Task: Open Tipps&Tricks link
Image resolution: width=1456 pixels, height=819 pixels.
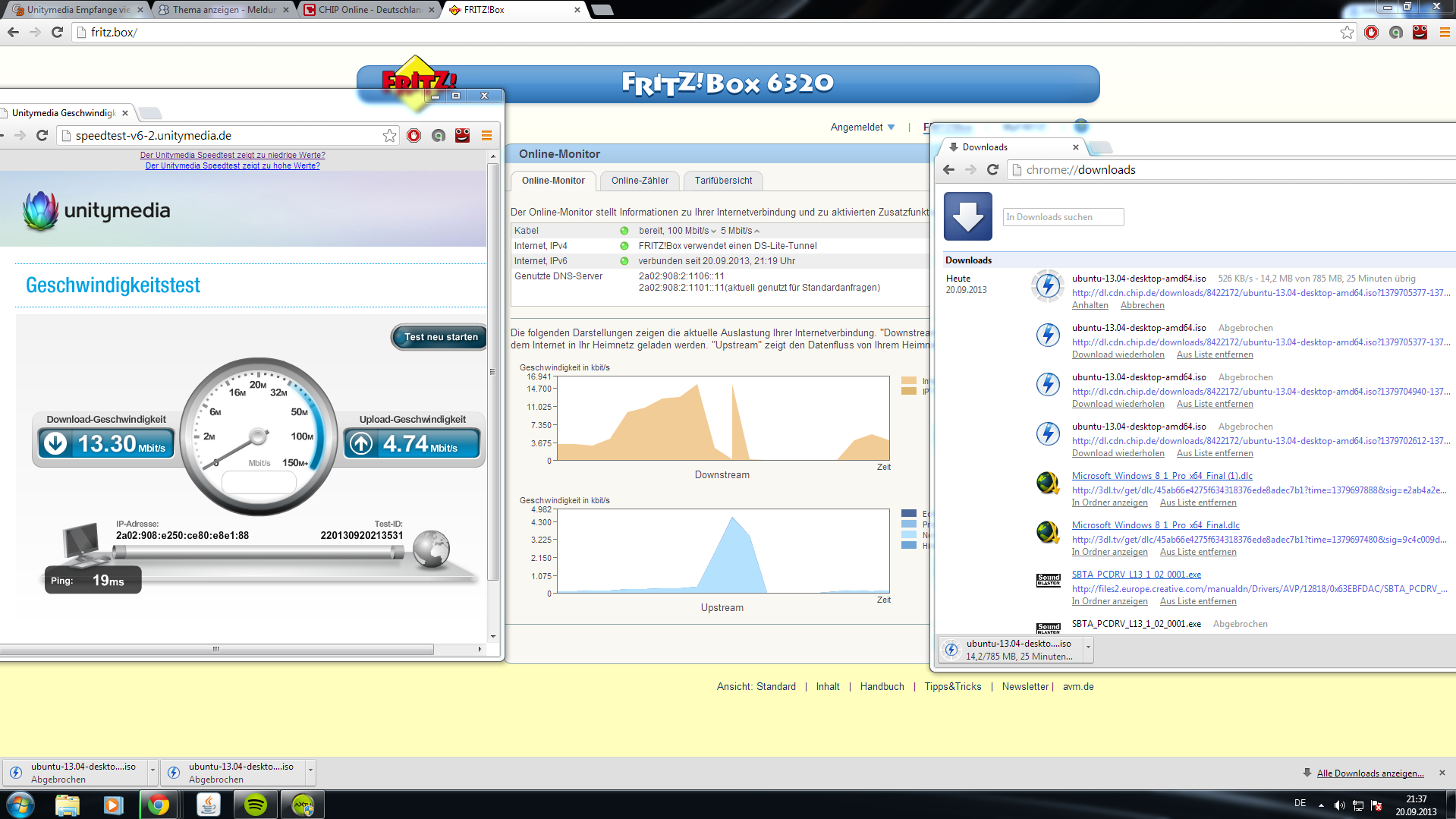Action: 953,686
